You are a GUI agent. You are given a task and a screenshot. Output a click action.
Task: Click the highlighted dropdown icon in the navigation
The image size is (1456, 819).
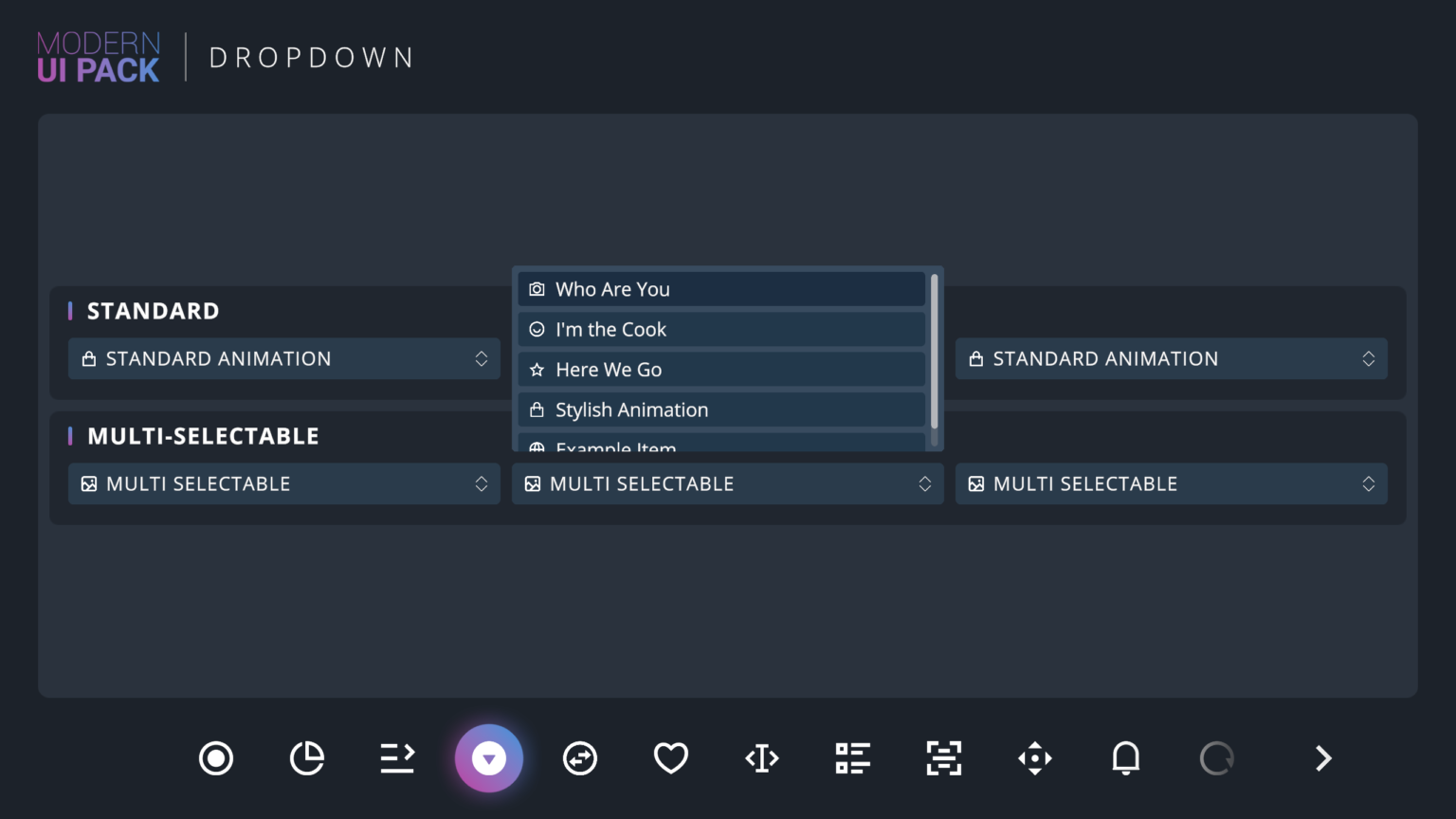[x=488, y=757]
